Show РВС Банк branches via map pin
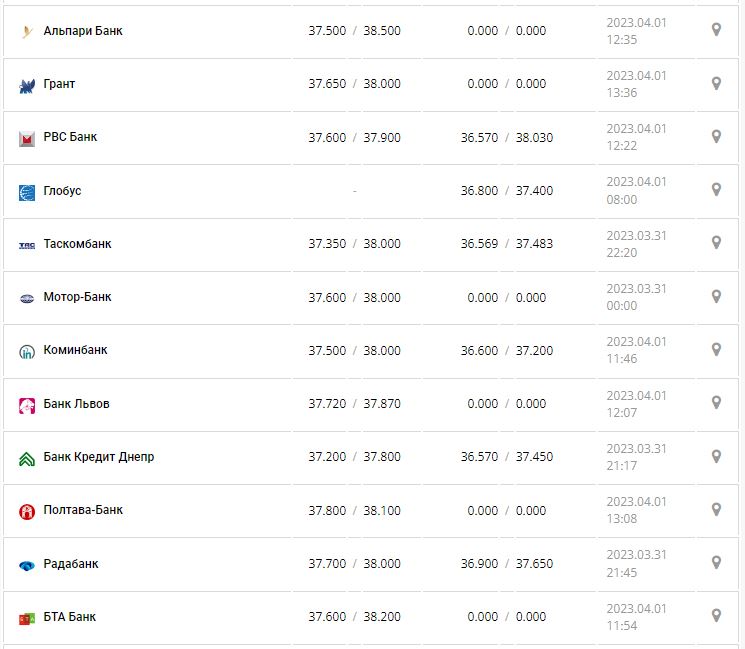 pos(716,136)
